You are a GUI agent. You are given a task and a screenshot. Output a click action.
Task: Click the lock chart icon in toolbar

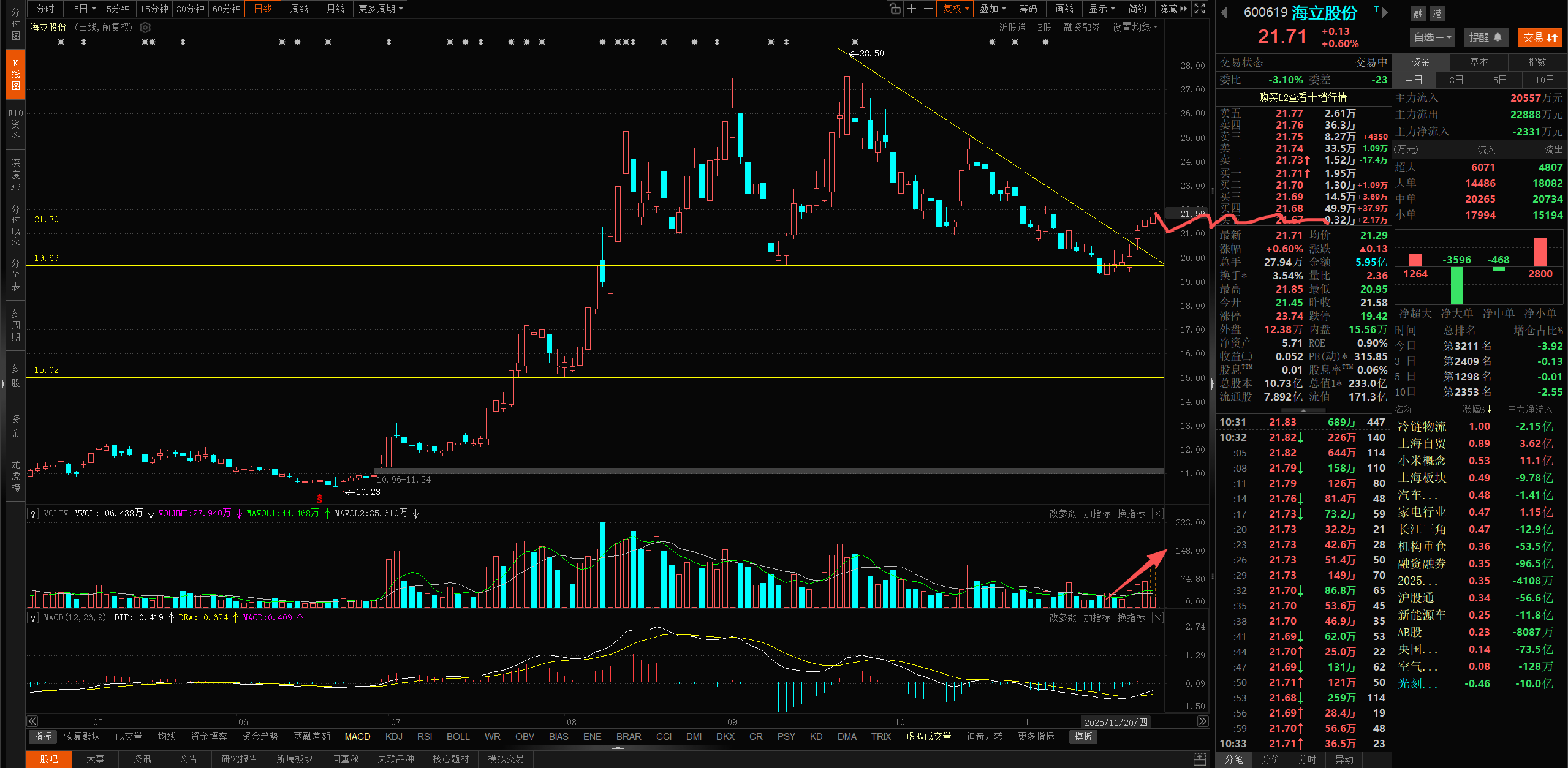tap(895, 9)
